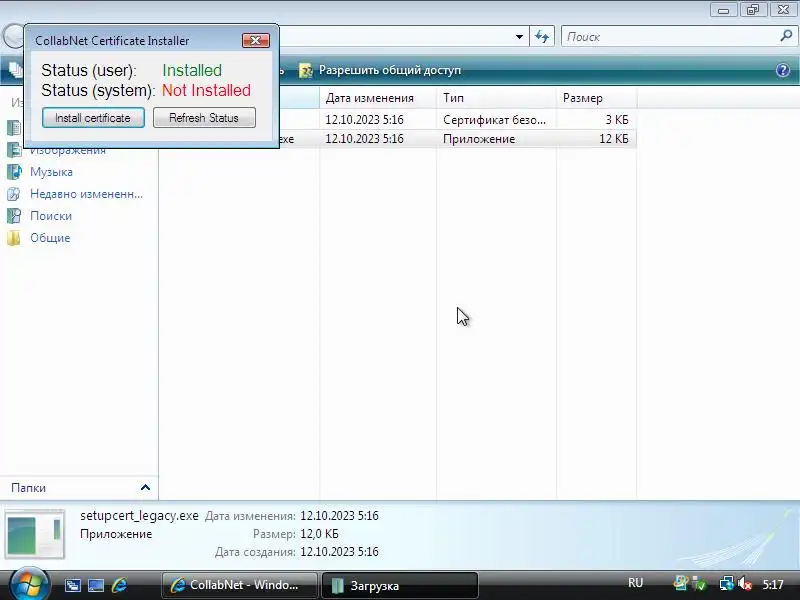Open Explorer help question-mark icon

click(x=783, y=70)
